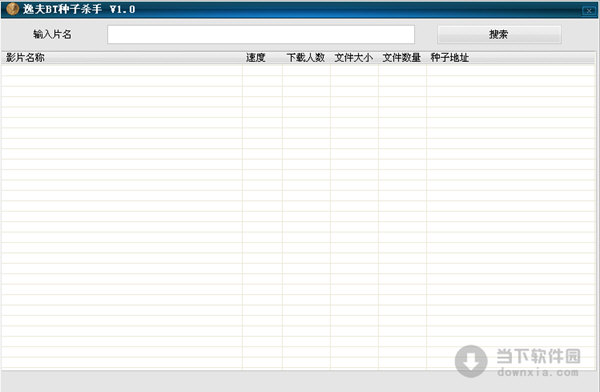Focus the 输入片名 search input field
The height and width of the screenshot is (392, 600).
pyautogui.click(x=261, y=34)
